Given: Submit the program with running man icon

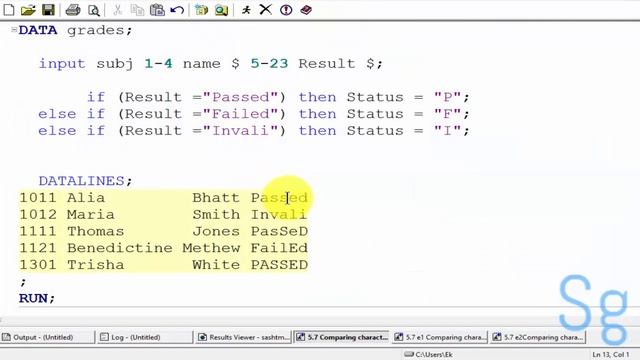Looking at the screenshot, I should click(x=246, y=10).
